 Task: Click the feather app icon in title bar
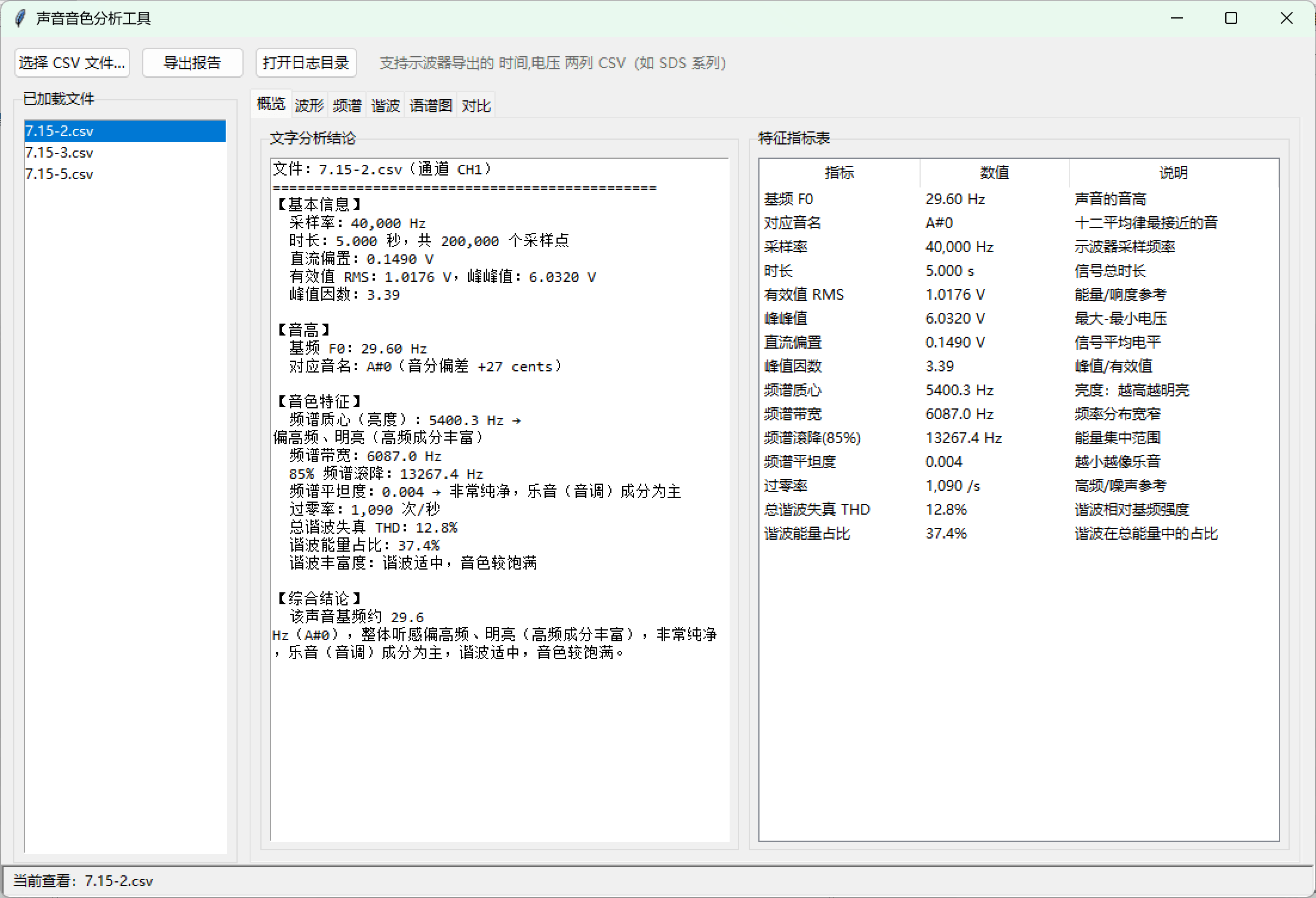[x=20, y=19]
